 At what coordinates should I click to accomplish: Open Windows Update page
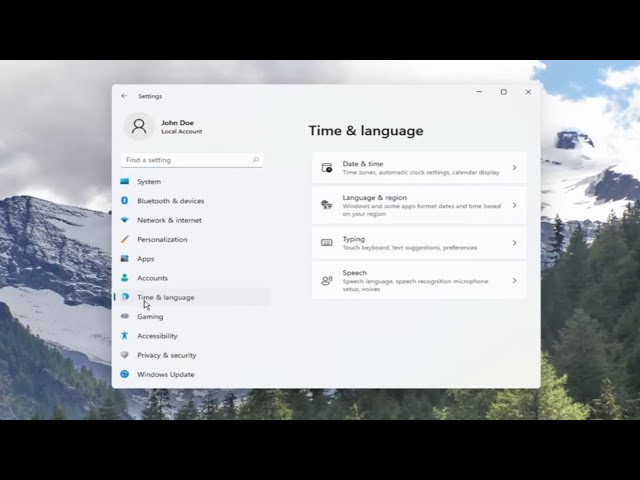[x=192, y=374]
